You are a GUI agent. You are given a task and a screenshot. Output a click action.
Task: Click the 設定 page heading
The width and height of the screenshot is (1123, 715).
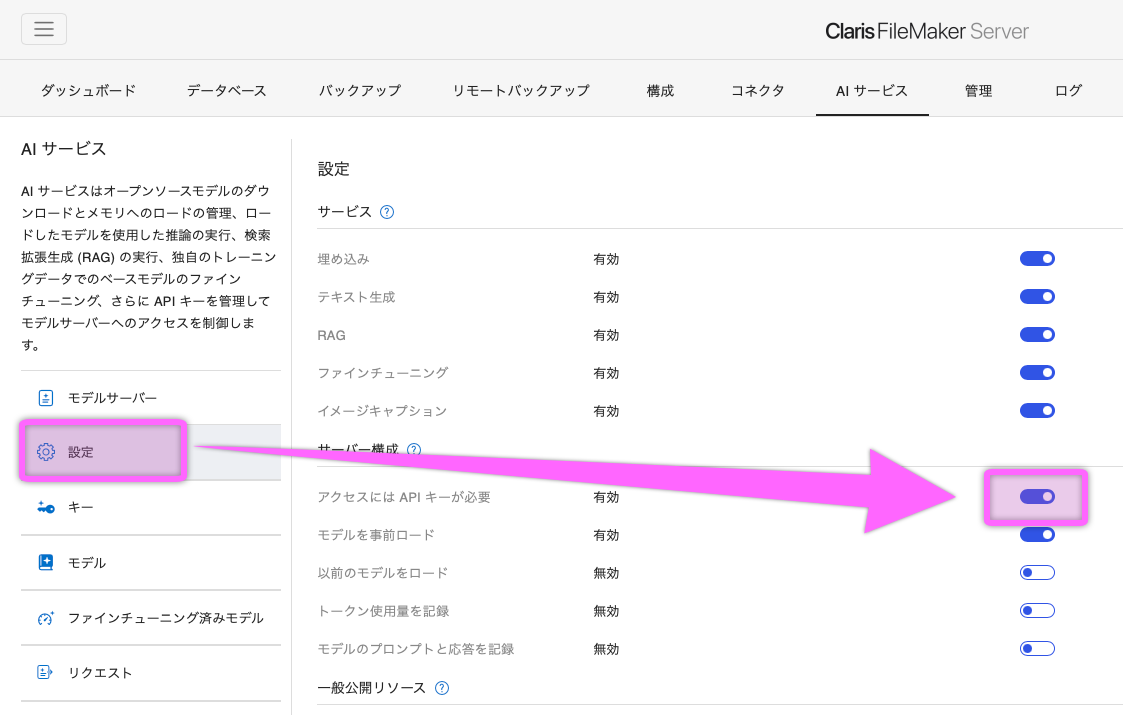334,169
